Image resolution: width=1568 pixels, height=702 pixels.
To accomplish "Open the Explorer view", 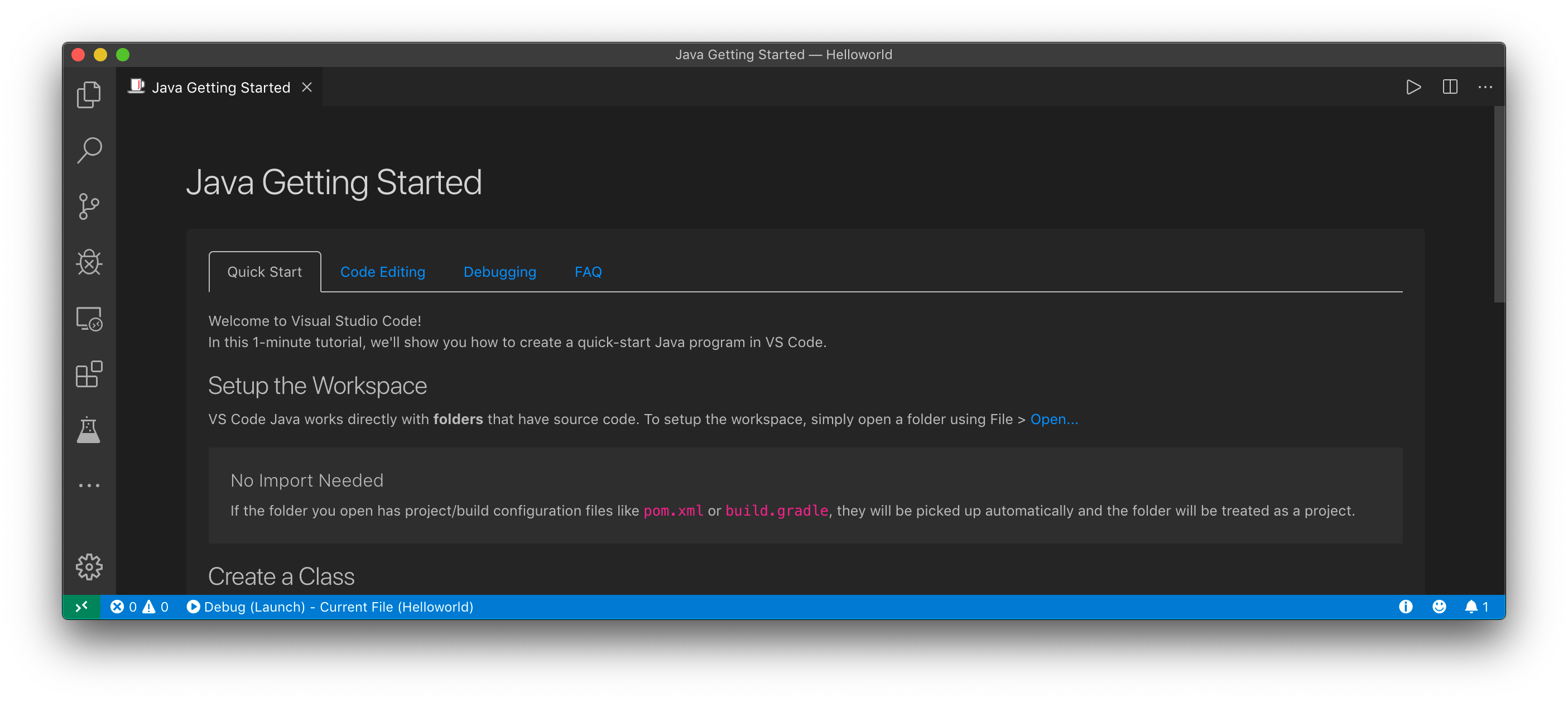I will click(89, 94).
